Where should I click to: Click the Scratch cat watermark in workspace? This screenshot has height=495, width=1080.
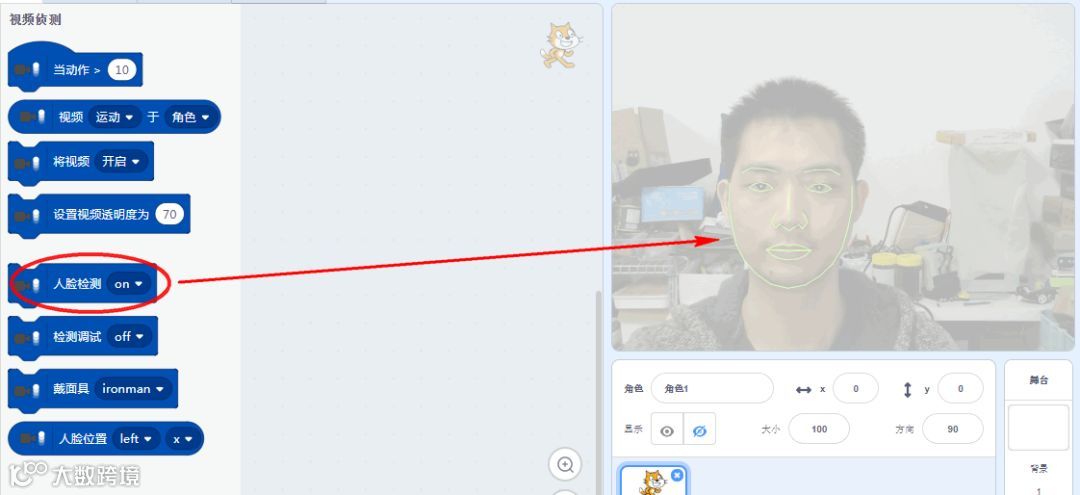point(559,45)
